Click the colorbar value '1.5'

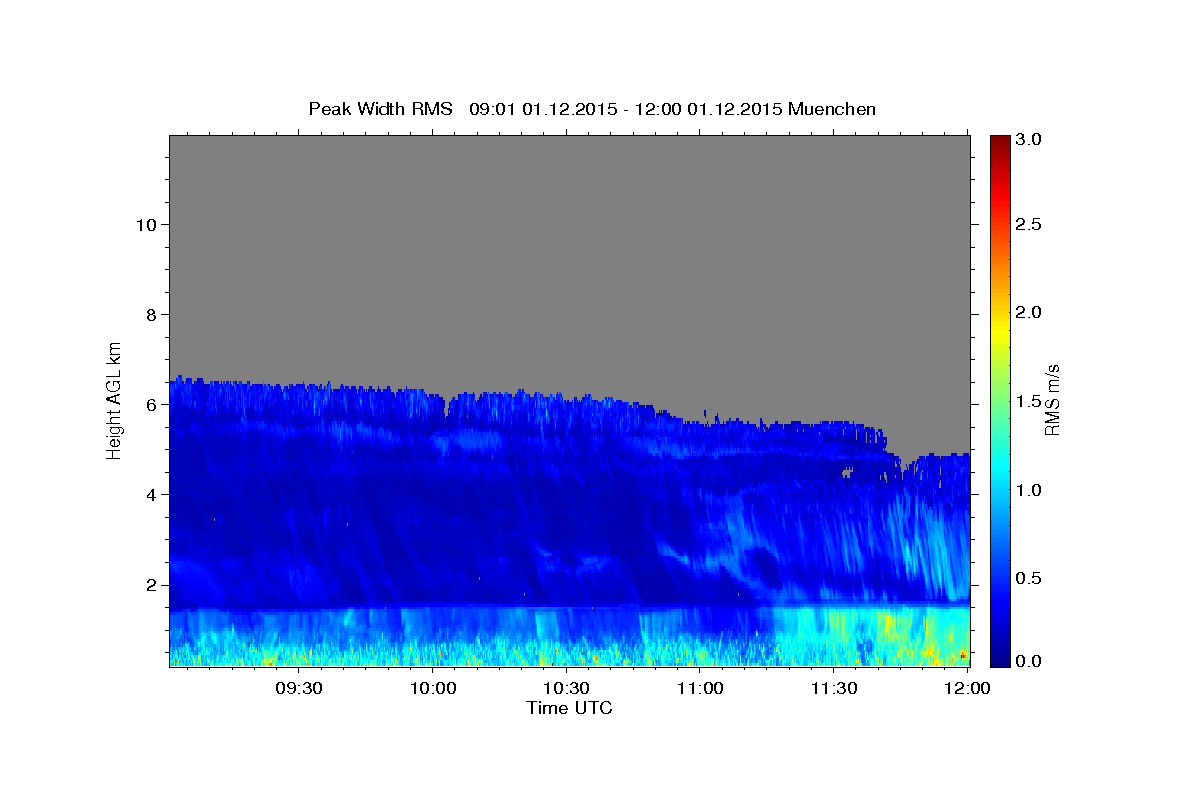(1030, 401)
